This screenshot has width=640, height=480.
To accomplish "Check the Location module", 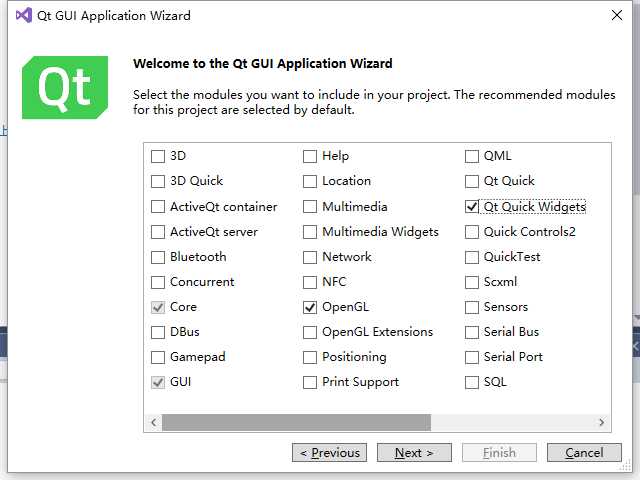I will pos(310,181).
